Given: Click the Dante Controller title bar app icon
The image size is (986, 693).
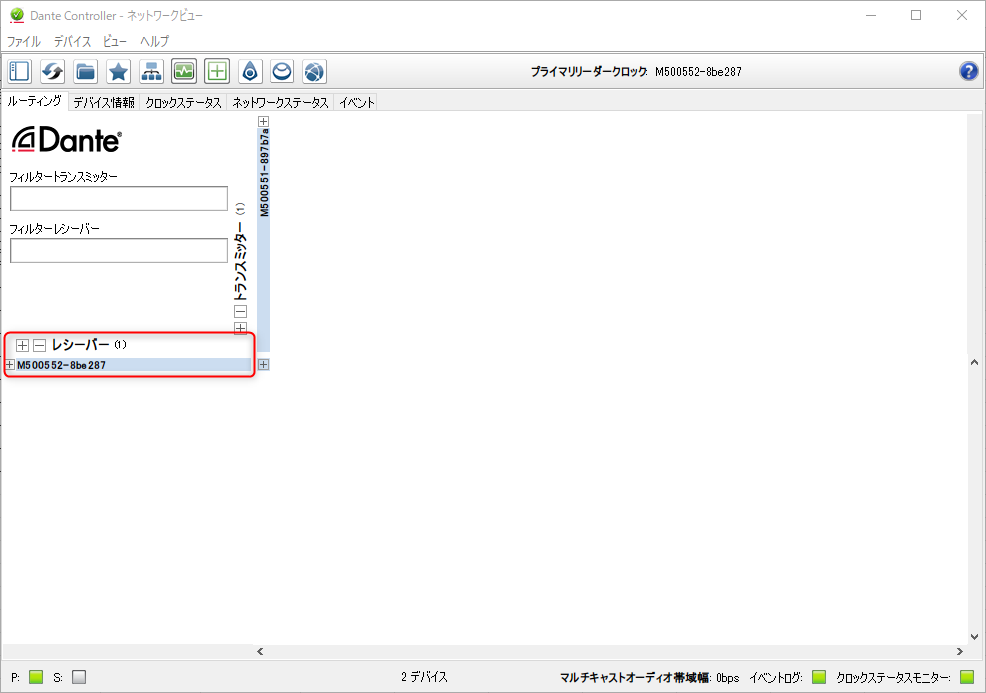Looking at the screenshot, I should [x=17, y=14].
